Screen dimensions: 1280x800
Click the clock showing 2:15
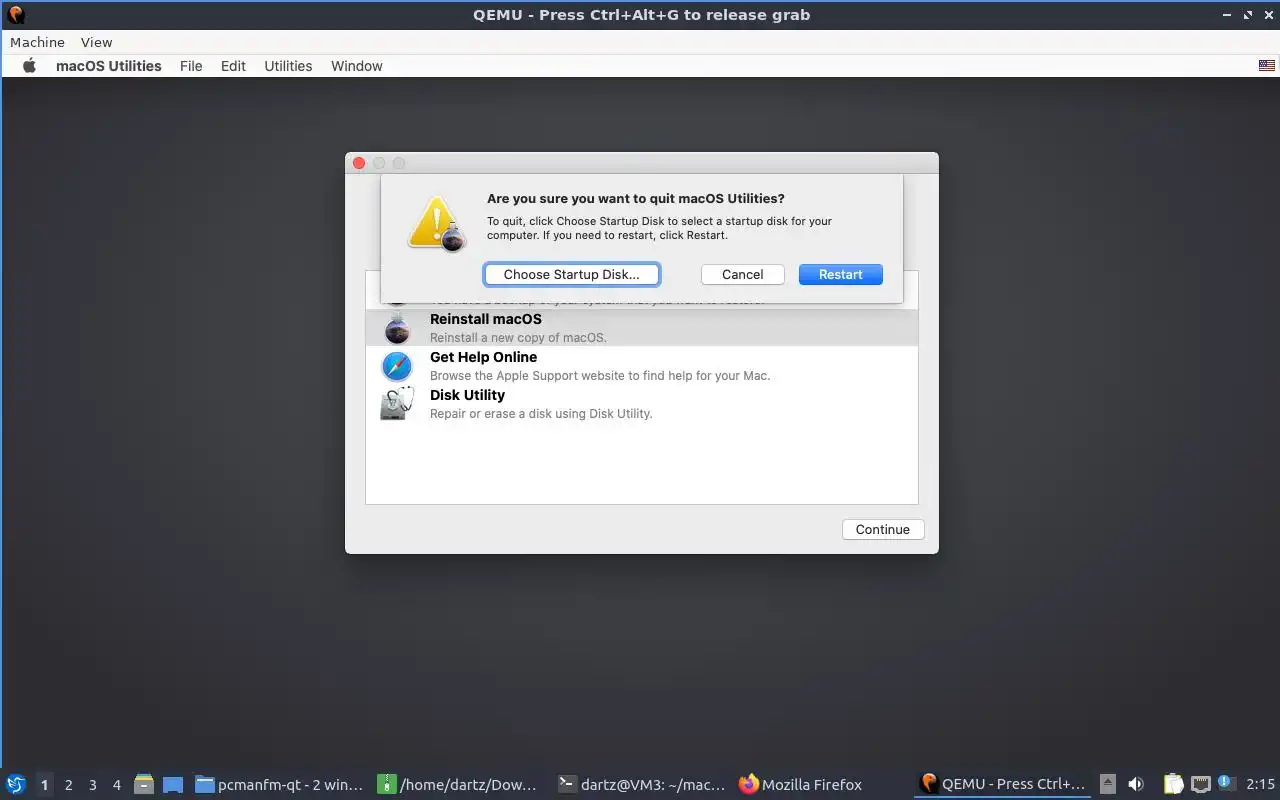point(1260,784)
